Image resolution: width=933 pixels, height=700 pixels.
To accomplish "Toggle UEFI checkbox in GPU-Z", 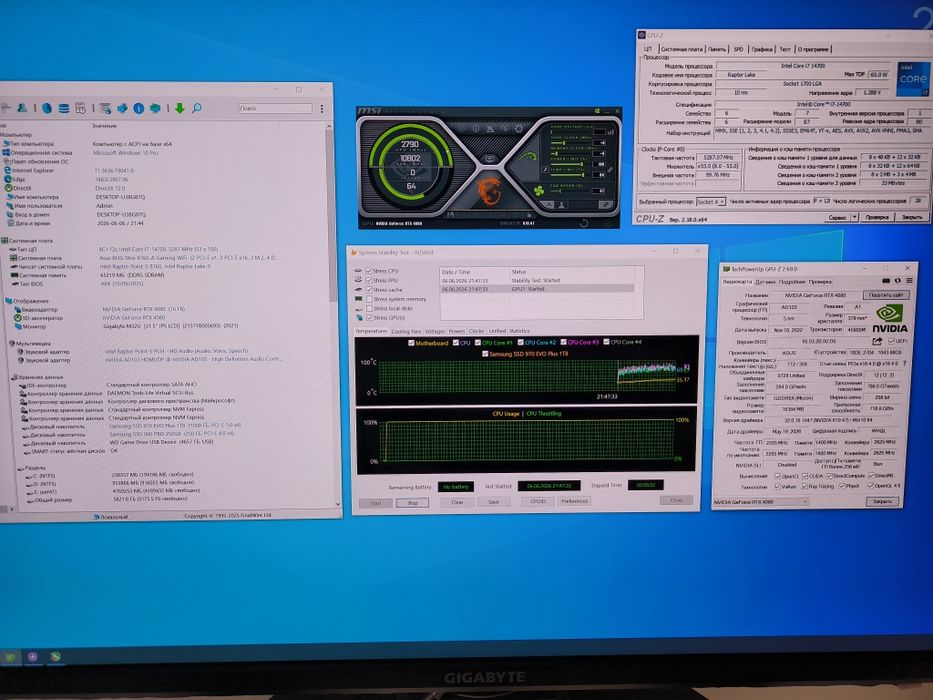I will tap(891, 341).
